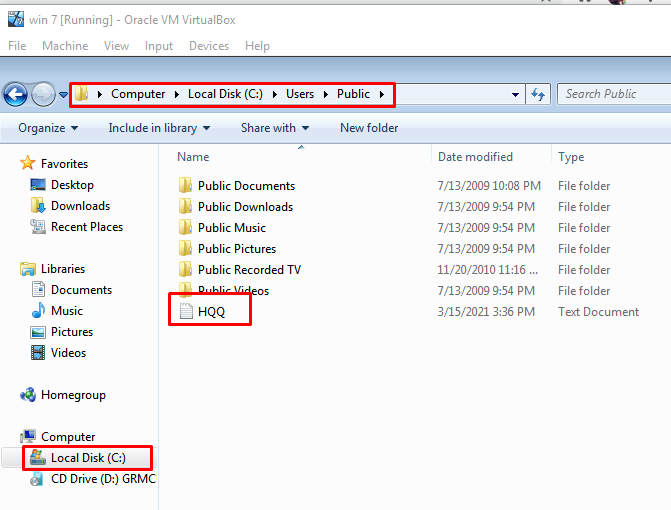This screenshot has height=510, width=671.
Task: Expand the Include in library dropdown
Action: point(159,128)
